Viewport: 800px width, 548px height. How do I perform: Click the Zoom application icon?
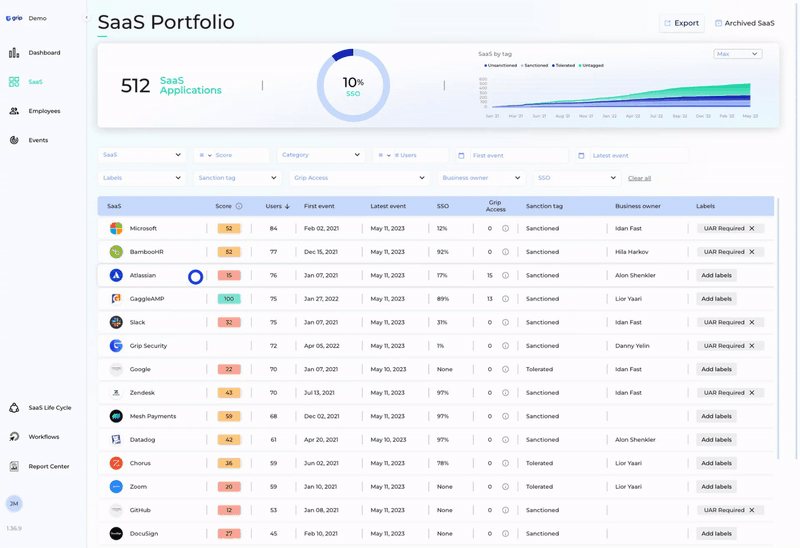(116, 487)
